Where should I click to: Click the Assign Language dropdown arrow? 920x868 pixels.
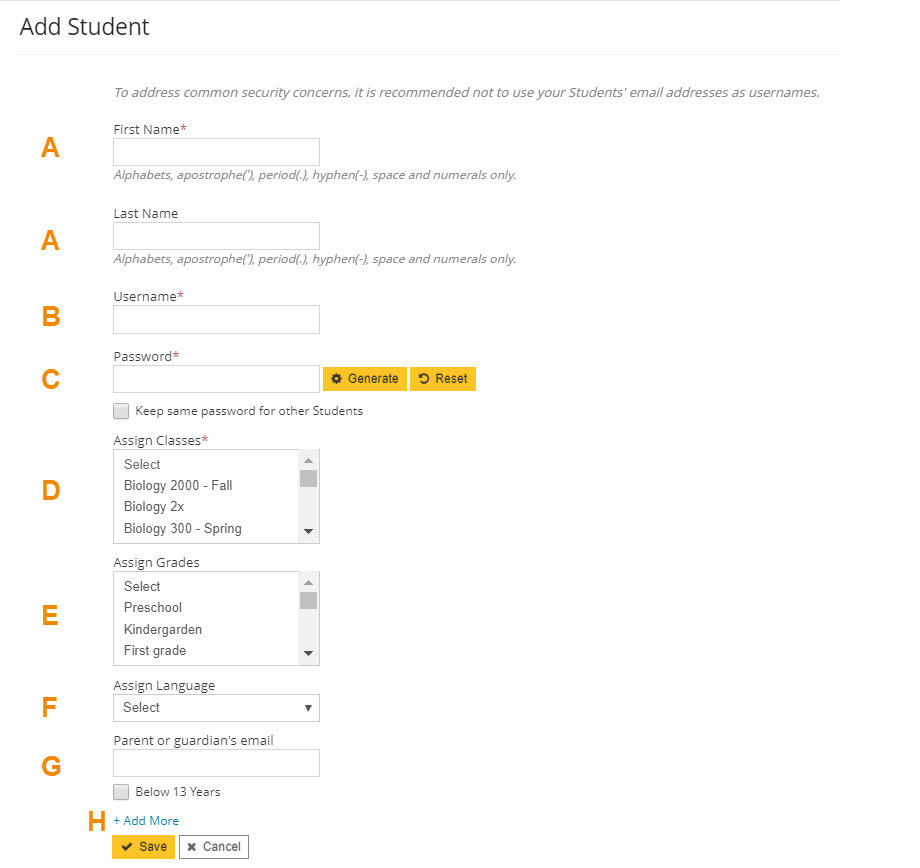(308, 707)
